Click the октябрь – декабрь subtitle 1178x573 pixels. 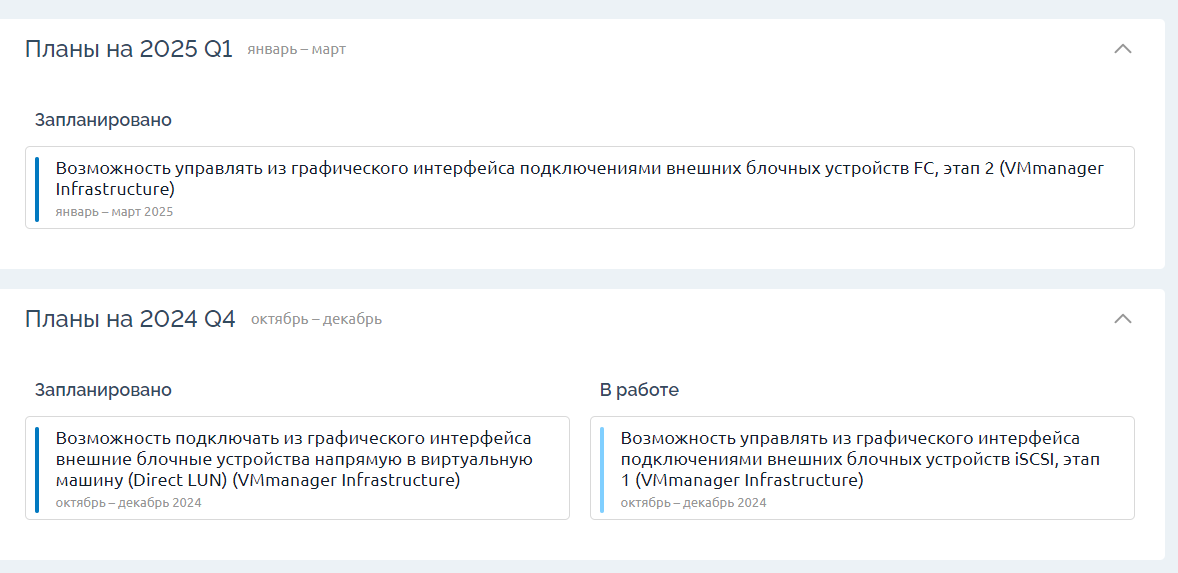point(316,320)
